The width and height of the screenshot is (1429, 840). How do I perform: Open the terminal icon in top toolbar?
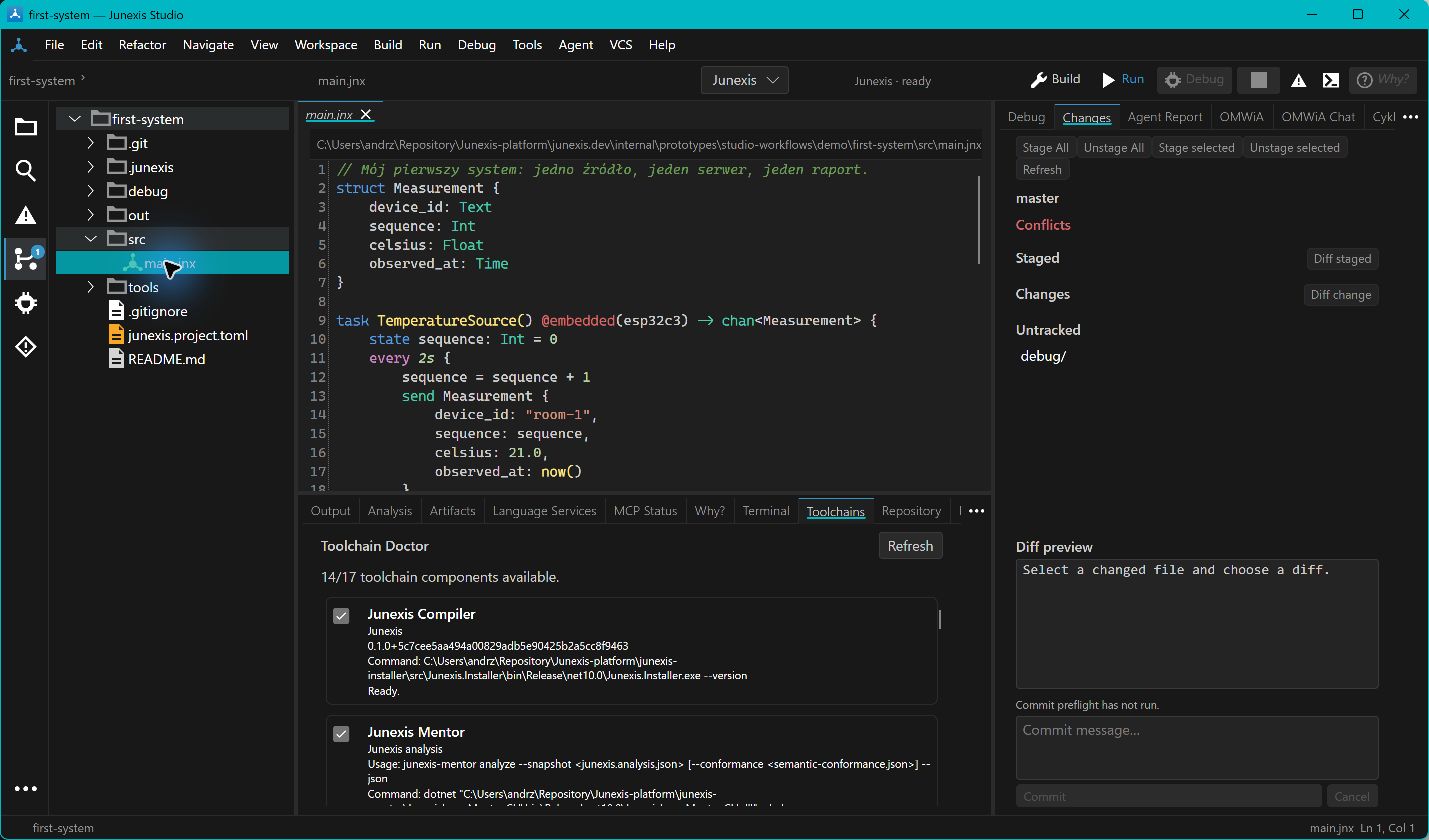click(x=1331, y=81)
